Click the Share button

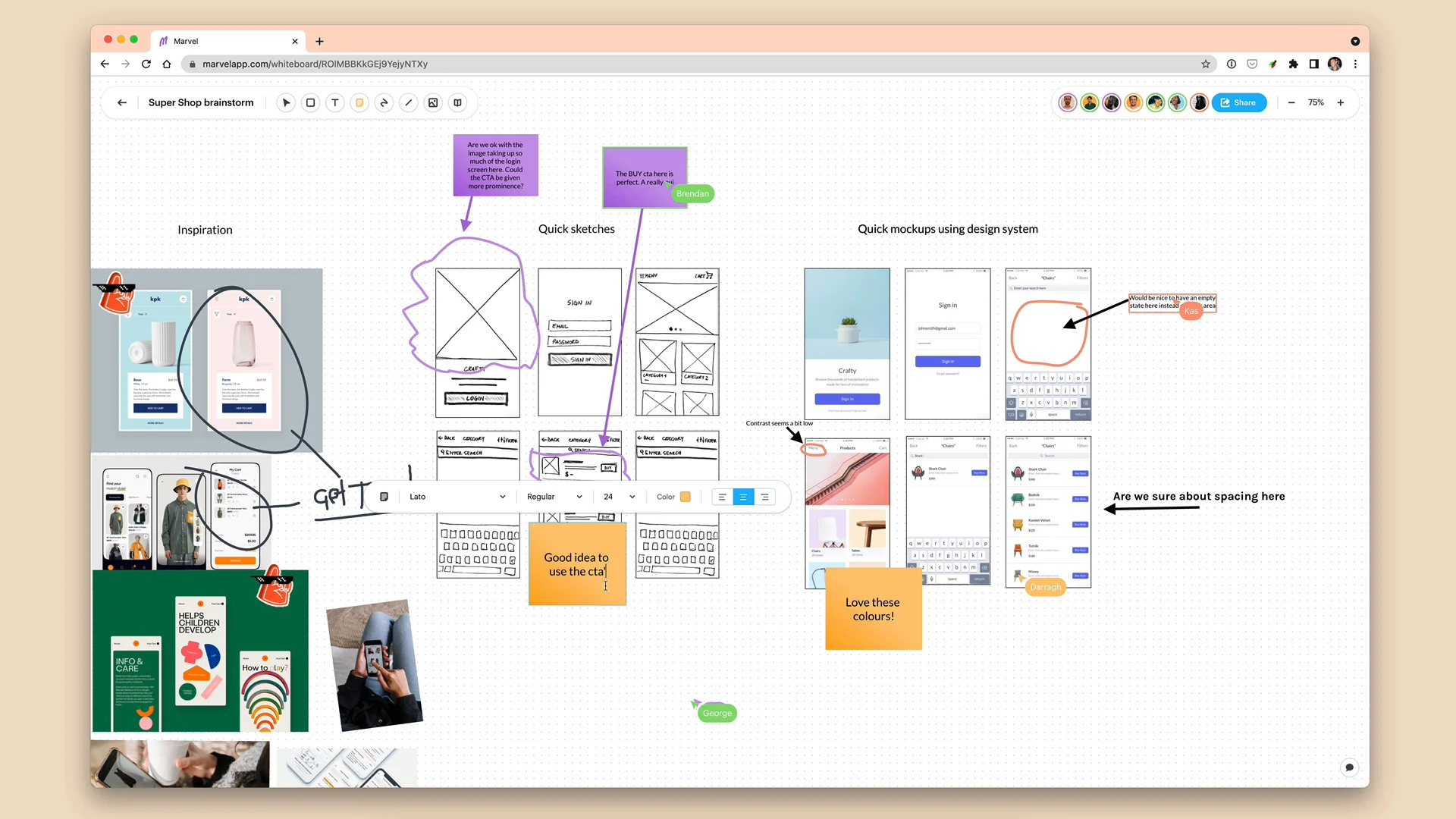point(1238,102)
